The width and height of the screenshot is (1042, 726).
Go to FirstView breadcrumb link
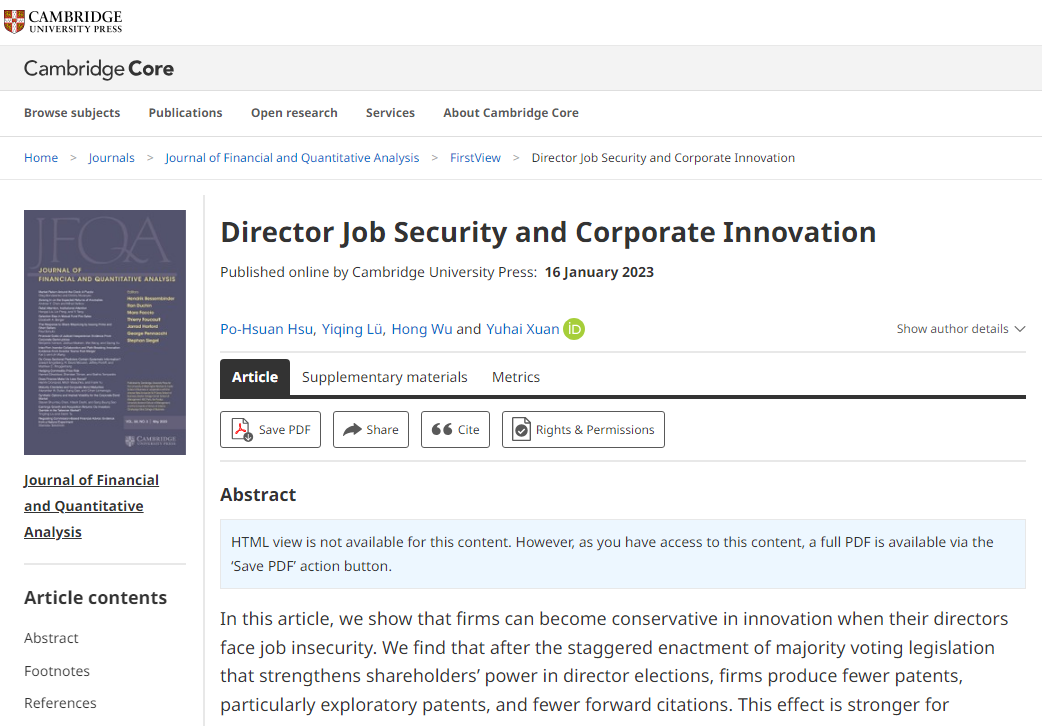pyautogui.click(x=475, y=158)
